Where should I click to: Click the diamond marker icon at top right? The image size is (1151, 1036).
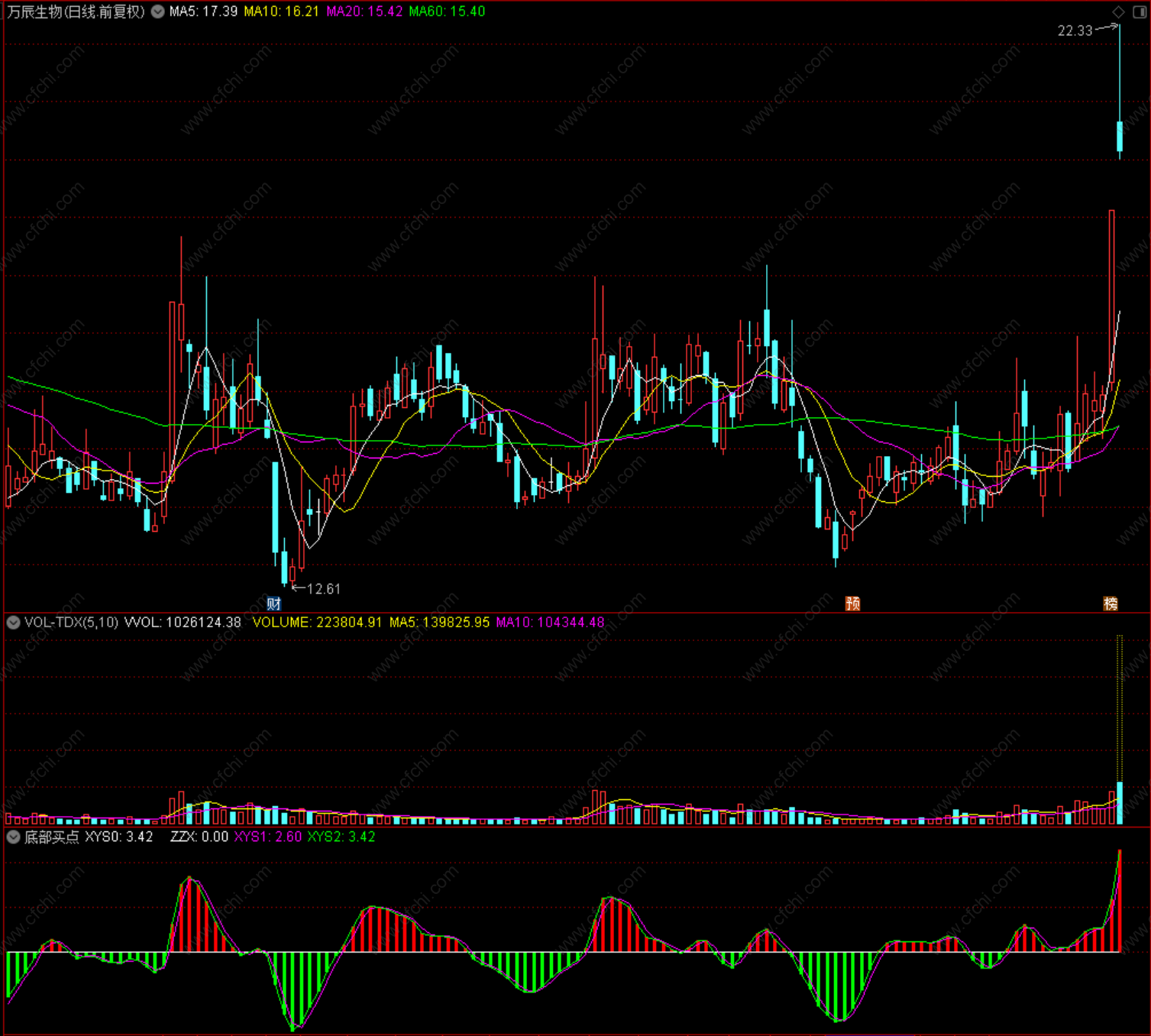pyautogui.click(x=1118, y=11)
